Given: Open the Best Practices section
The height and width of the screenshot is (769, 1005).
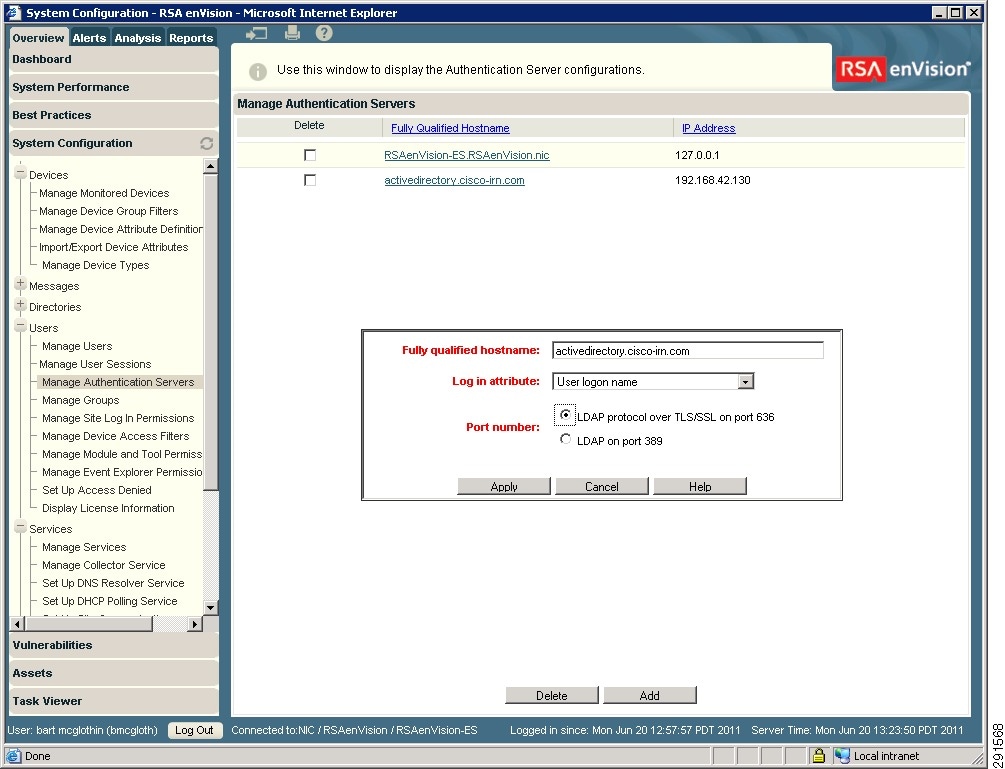Looking at the screenshot, I should (x=114, y=115).
